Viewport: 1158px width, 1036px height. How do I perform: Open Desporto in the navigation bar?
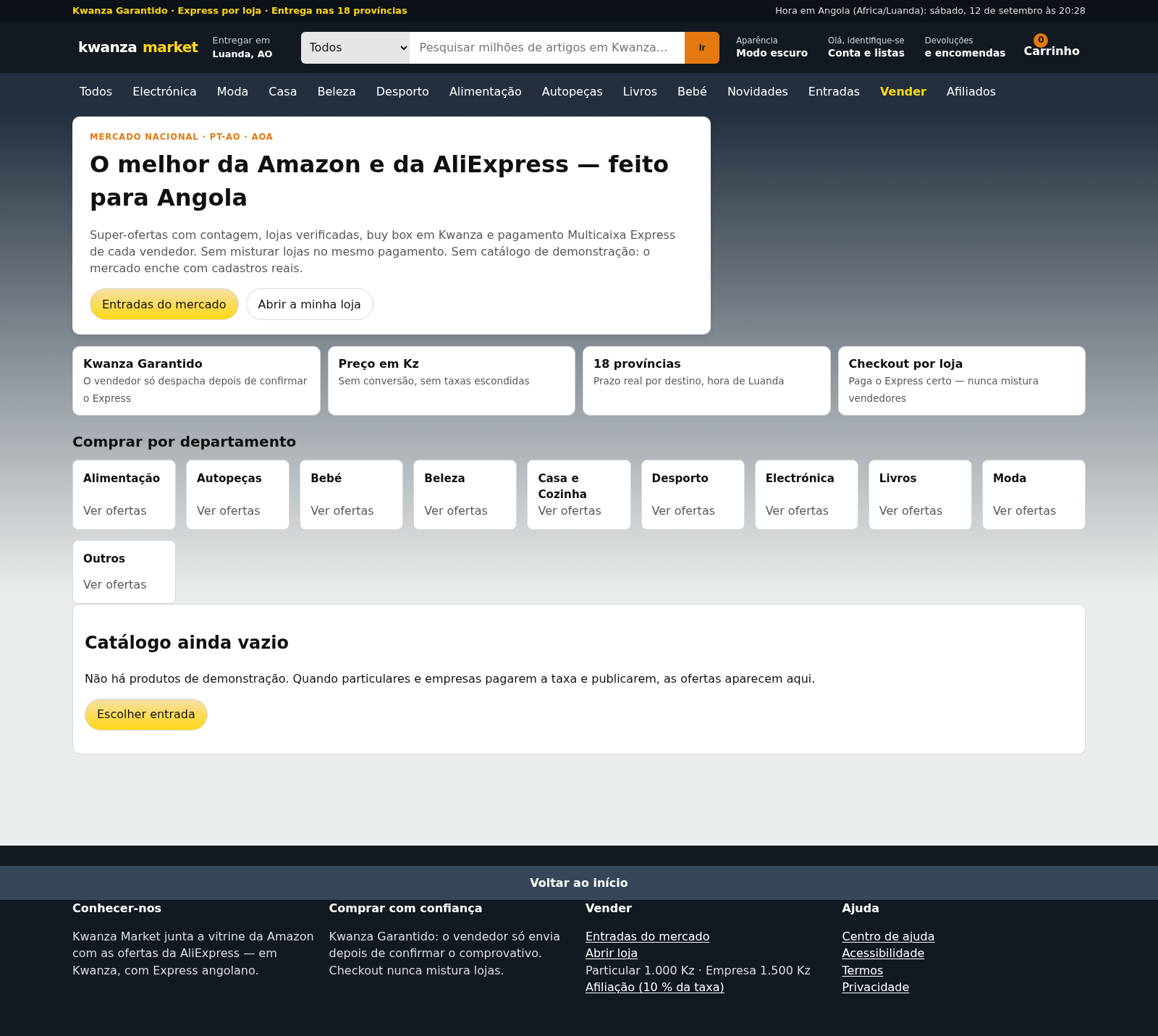pos(402,91)
